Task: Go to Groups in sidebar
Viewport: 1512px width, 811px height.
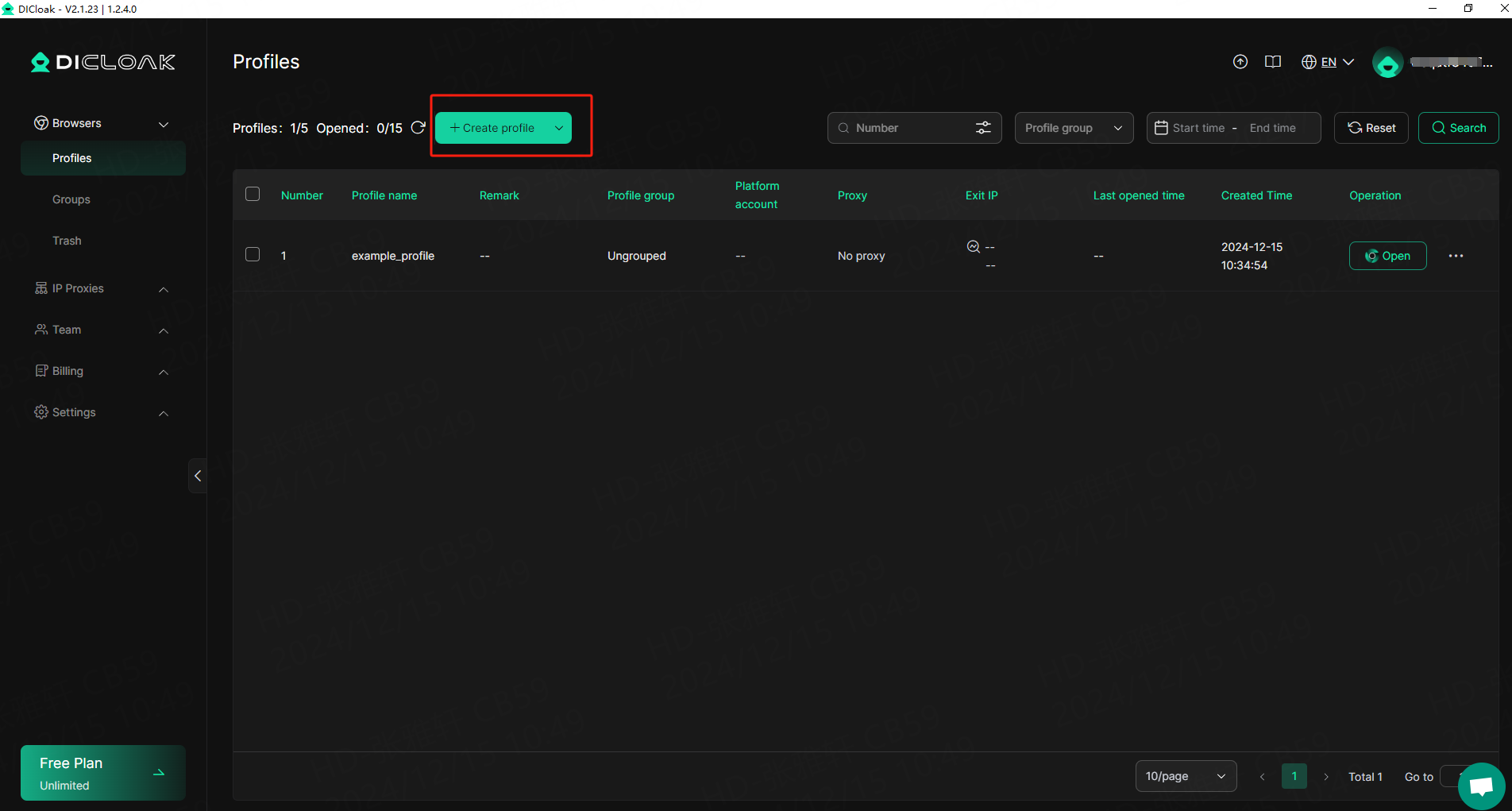Action: pos(71,199)
